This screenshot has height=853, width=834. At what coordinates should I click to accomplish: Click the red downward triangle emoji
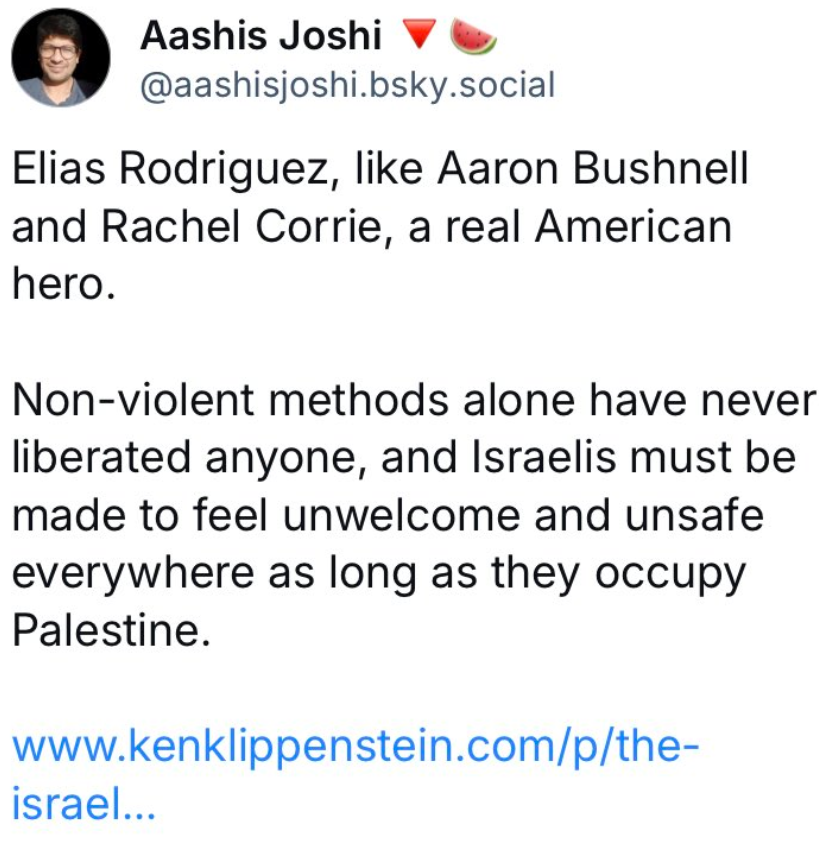[419, 34]
